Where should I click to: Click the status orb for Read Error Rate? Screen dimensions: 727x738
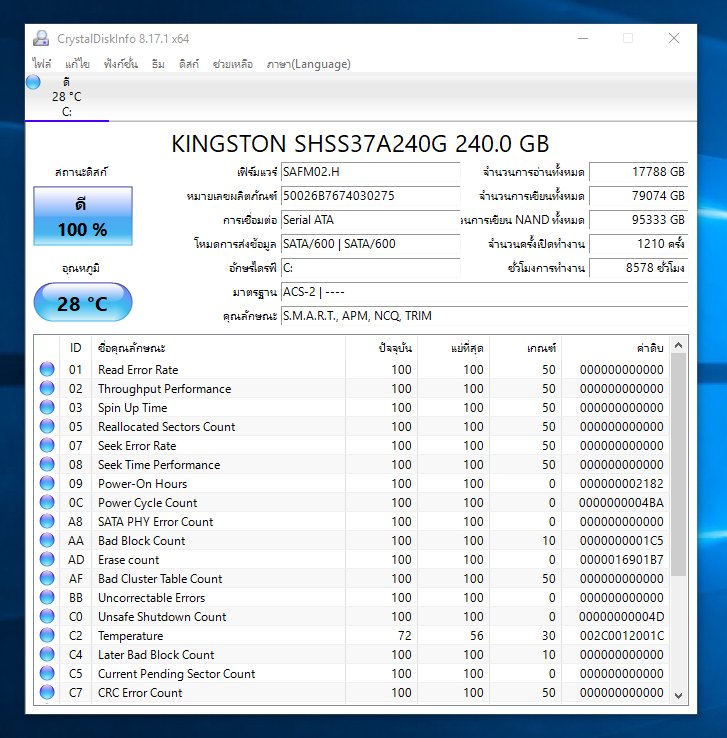(47, 370)
